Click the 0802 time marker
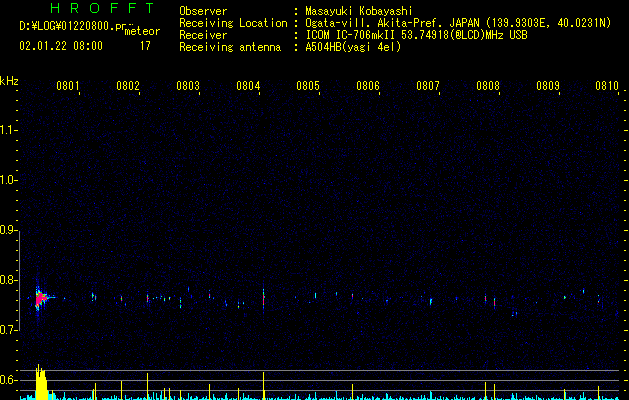Screen dimensions: 629x400 (128, 86)
